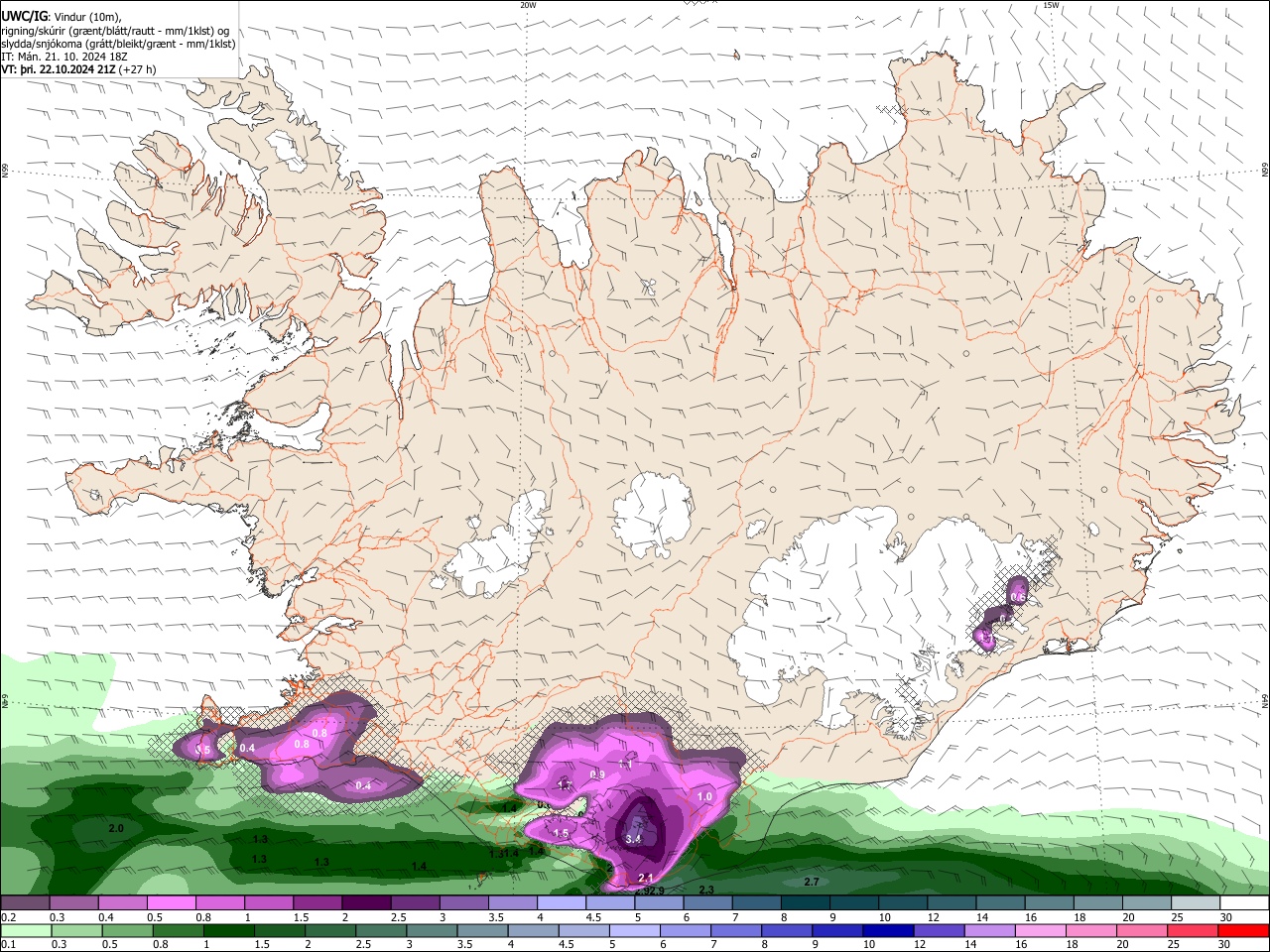Click the pure red swatch after 30
This screenshot has height=952, width=1270.
point(1243,931)
